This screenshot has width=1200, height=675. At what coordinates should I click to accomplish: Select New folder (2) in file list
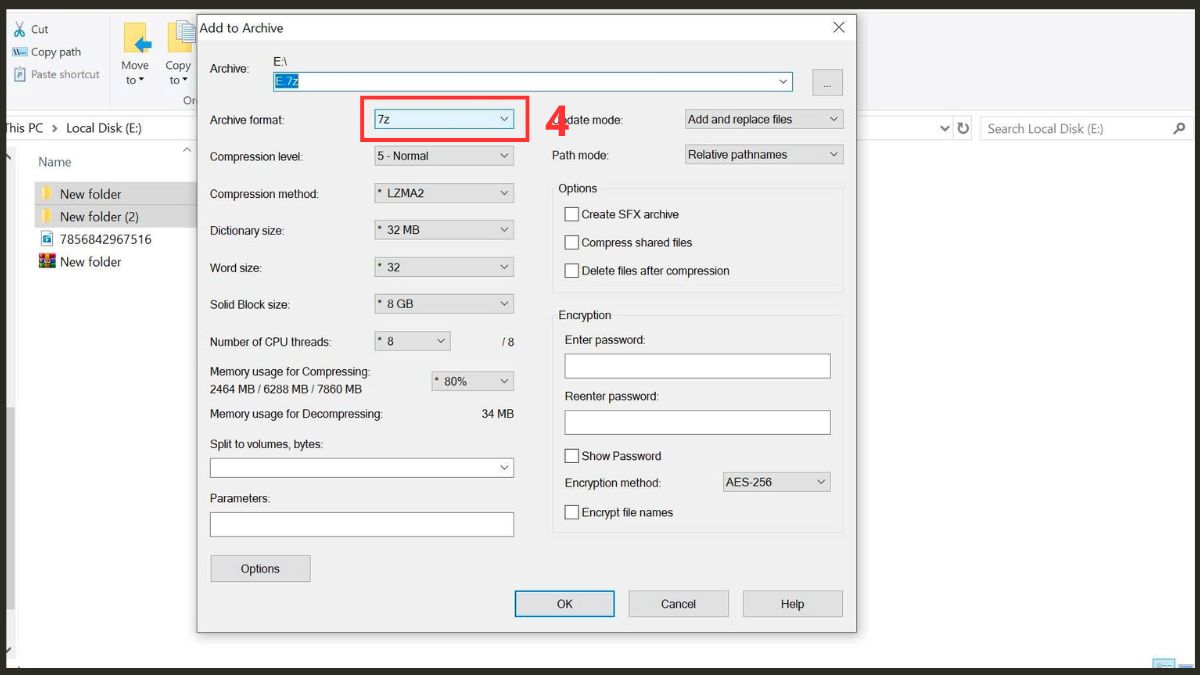click(99, 216)
